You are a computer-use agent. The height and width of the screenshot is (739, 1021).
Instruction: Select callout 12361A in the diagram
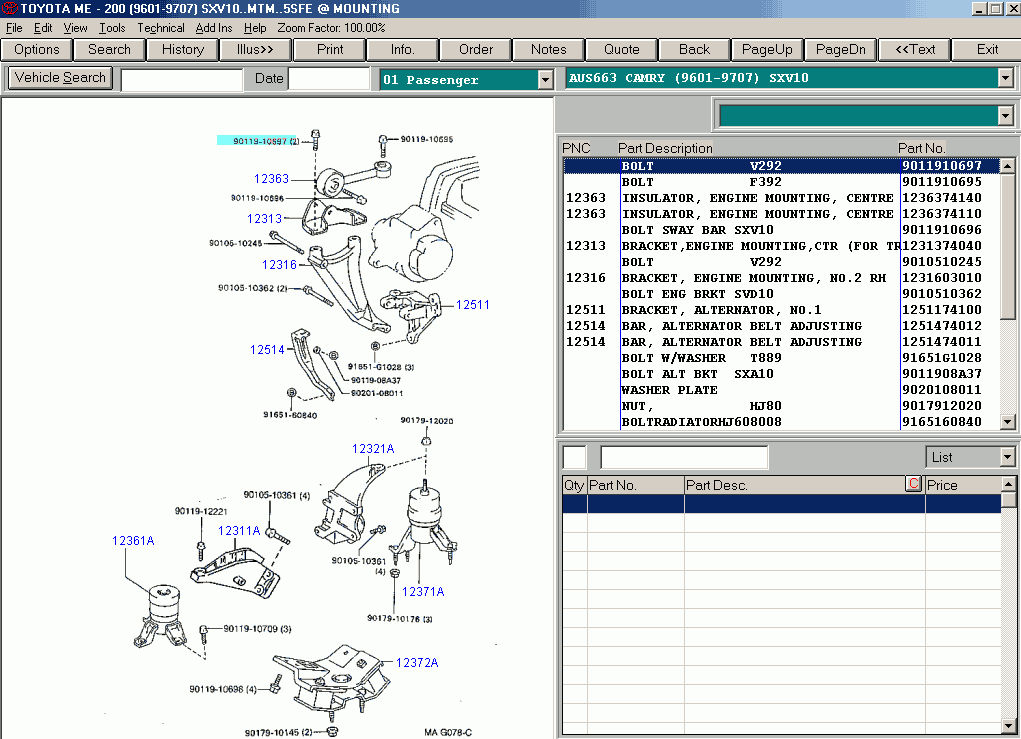133,540
